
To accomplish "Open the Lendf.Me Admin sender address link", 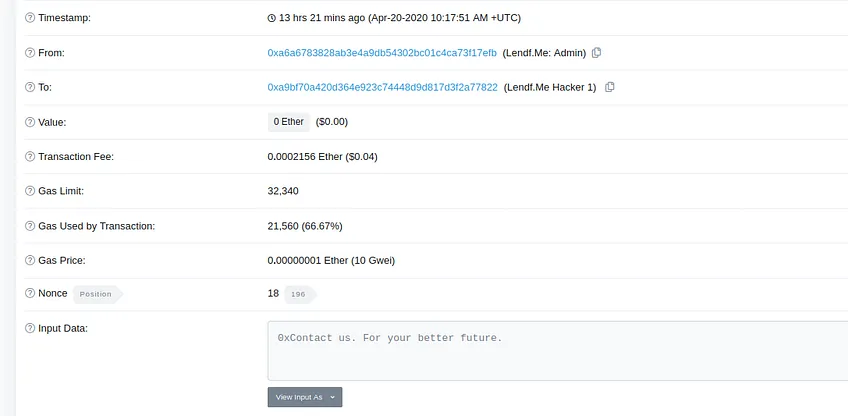I will 382,52.
